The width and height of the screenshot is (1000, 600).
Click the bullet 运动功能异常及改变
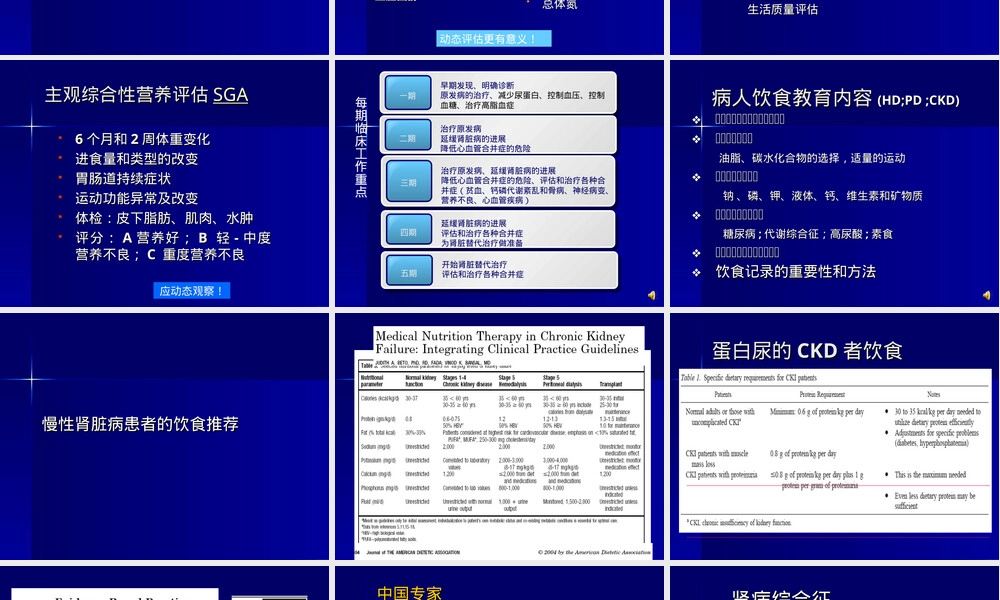pyautogui.click(x=136, y=198)
